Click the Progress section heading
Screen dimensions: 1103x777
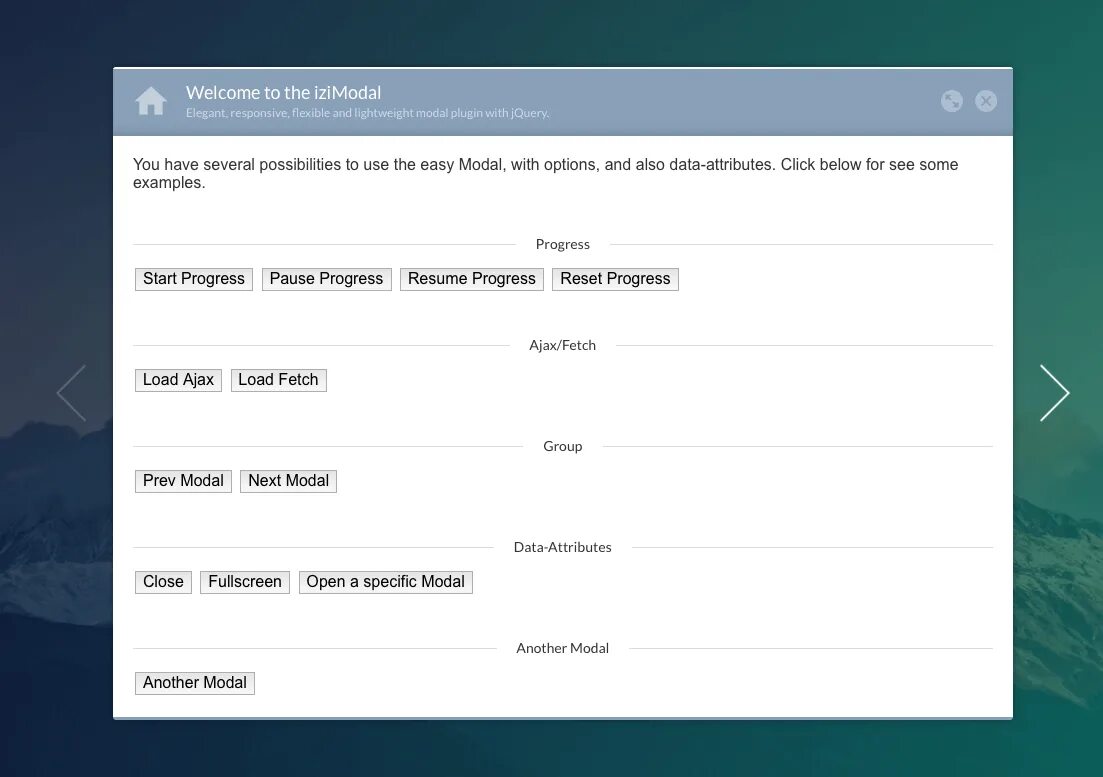click(x=563, y=245)
